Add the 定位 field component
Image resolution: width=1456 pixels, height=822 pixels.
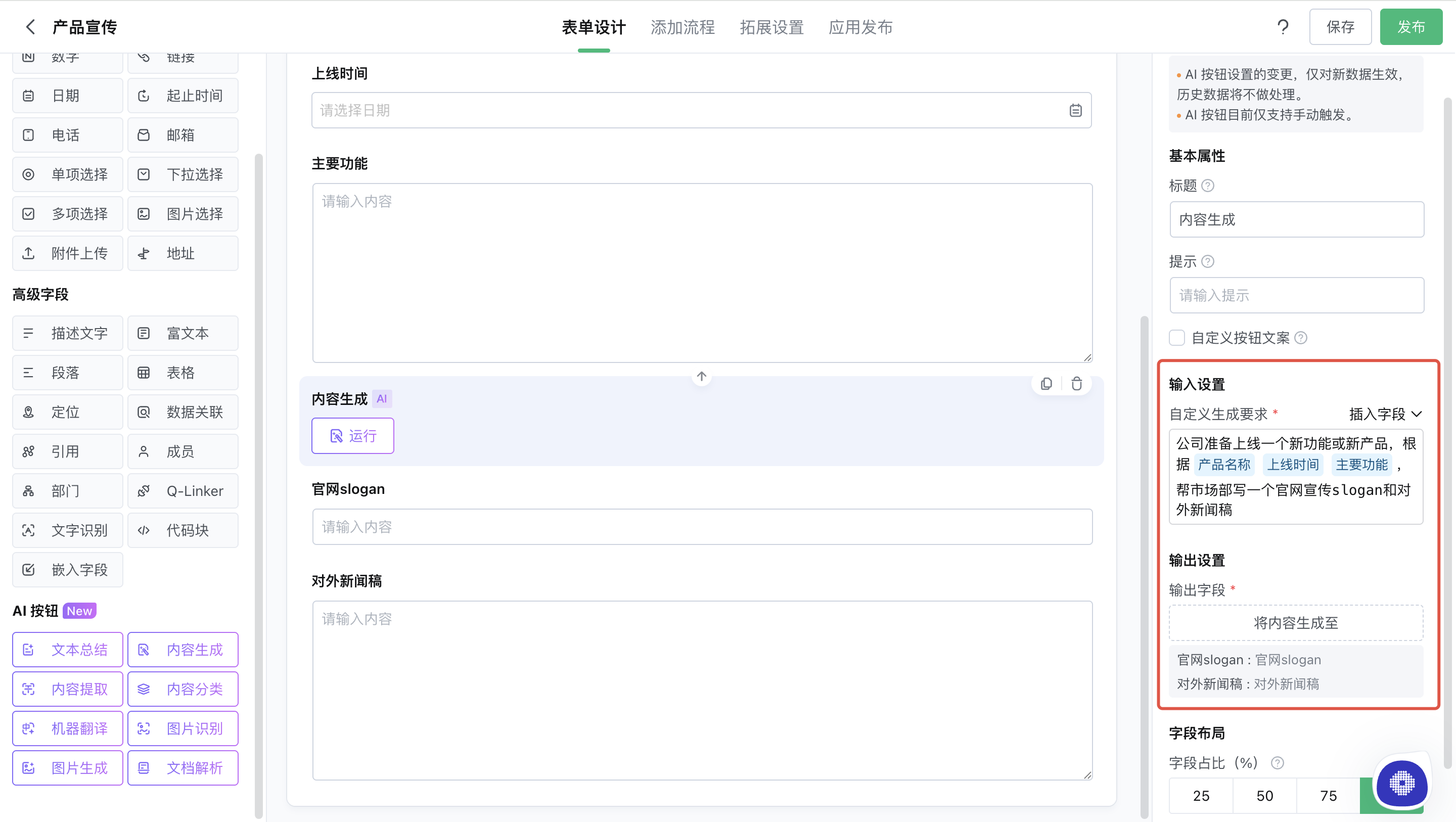[x=67, y=412]
